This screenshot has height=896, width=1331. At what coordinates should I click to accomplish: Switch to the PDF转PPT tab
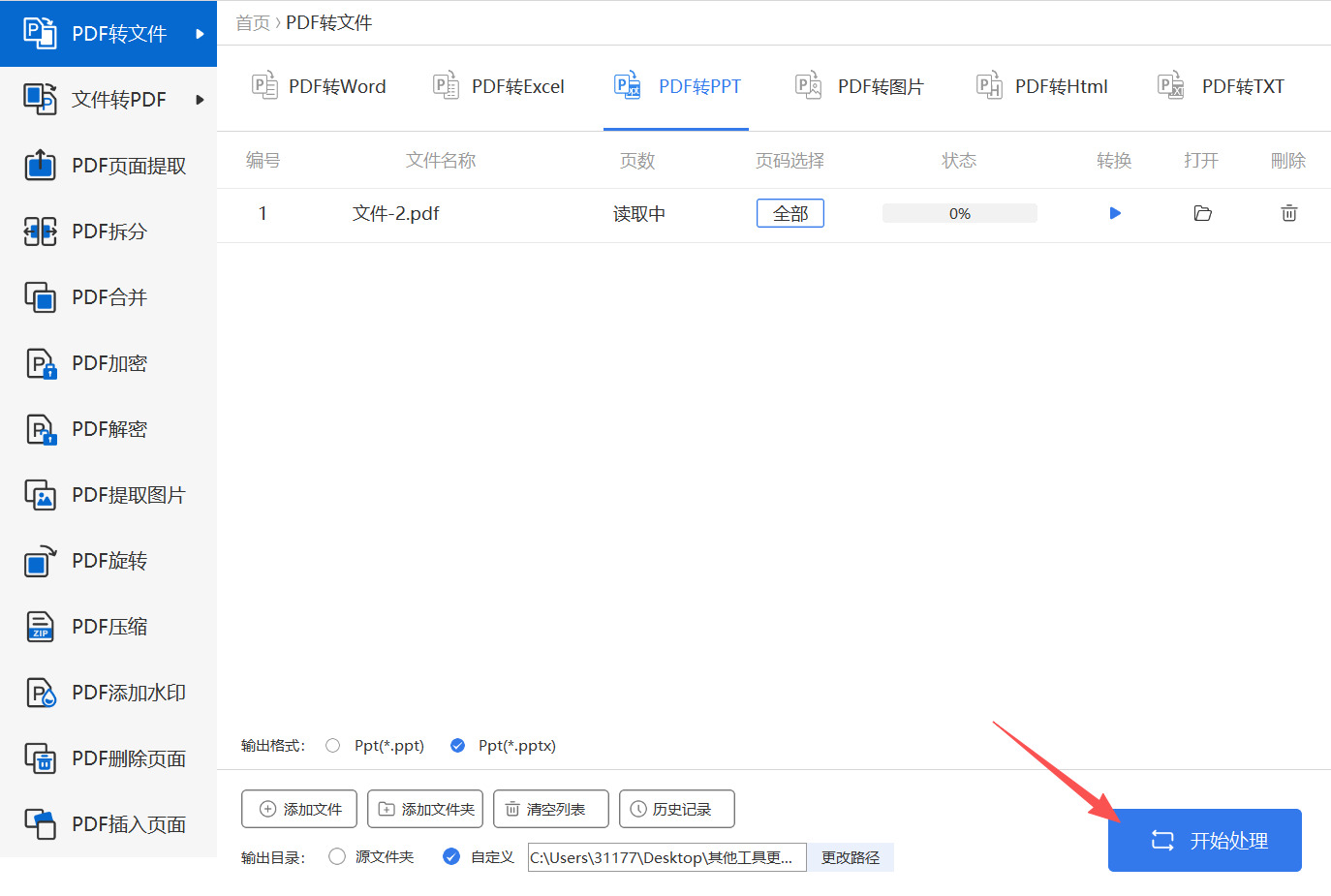click(x=676, y=87)
